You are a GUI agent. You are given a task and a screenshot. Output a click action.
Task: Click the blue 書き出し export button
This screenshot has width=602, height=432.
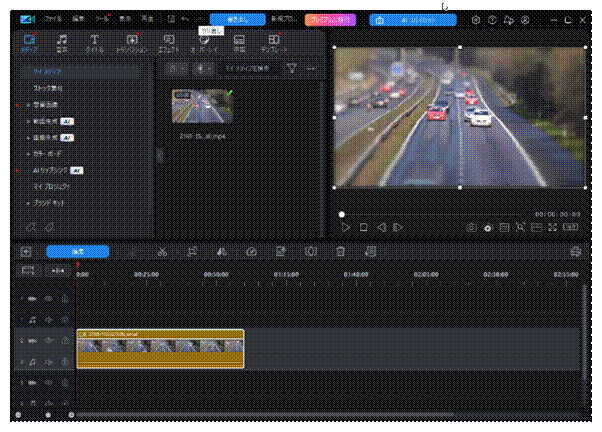pos(237,20)
